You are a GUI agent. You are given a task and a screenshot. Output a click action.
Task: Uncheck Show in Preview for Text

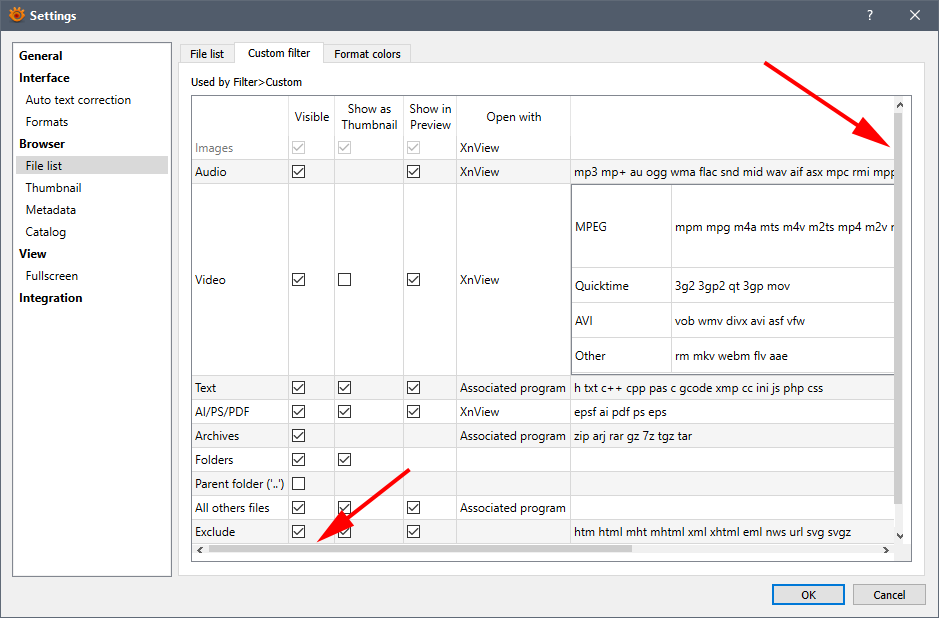point(413,388)
